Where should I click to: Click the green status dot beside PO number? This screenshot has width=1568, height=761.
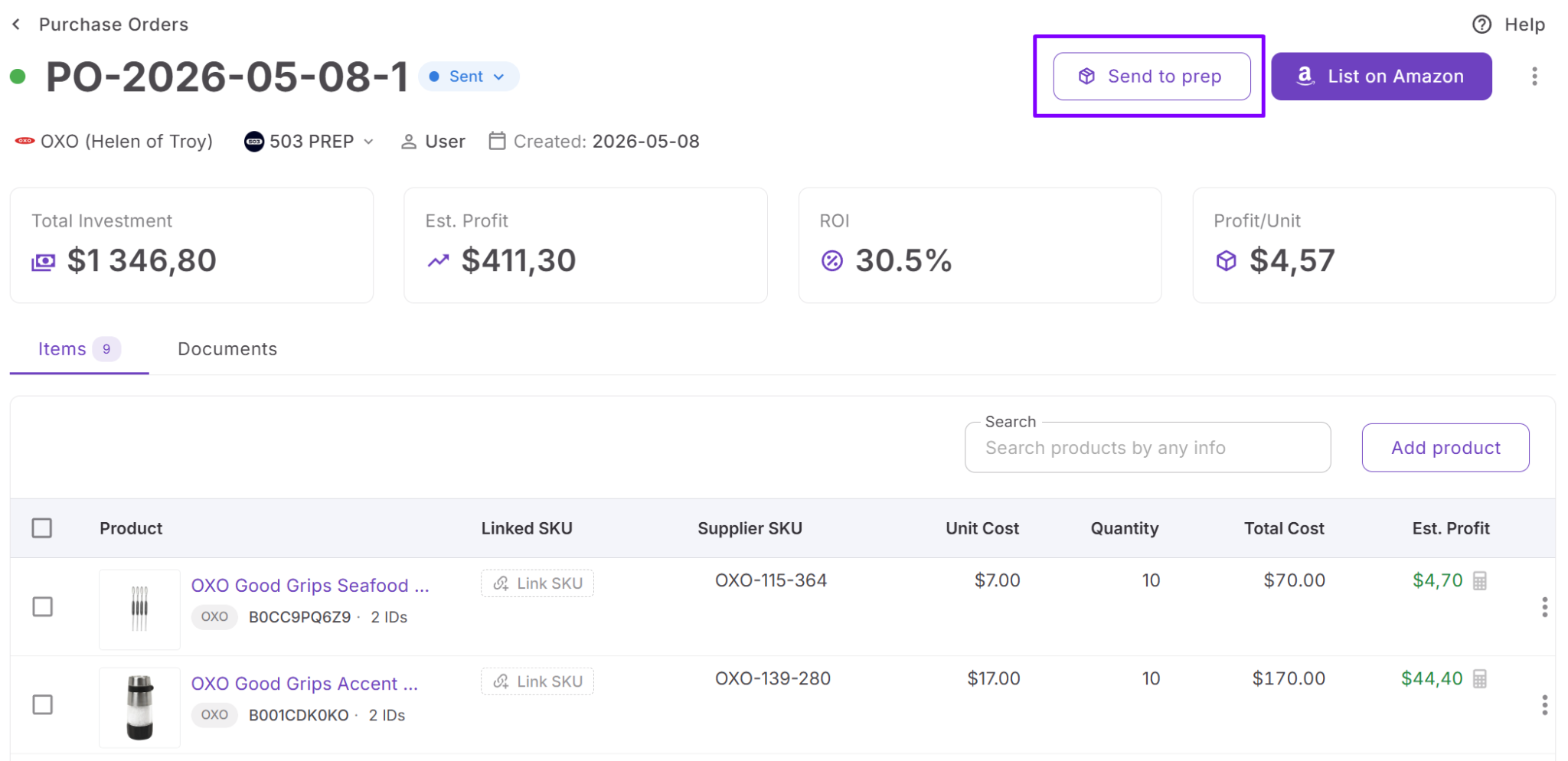pos(18,77)
